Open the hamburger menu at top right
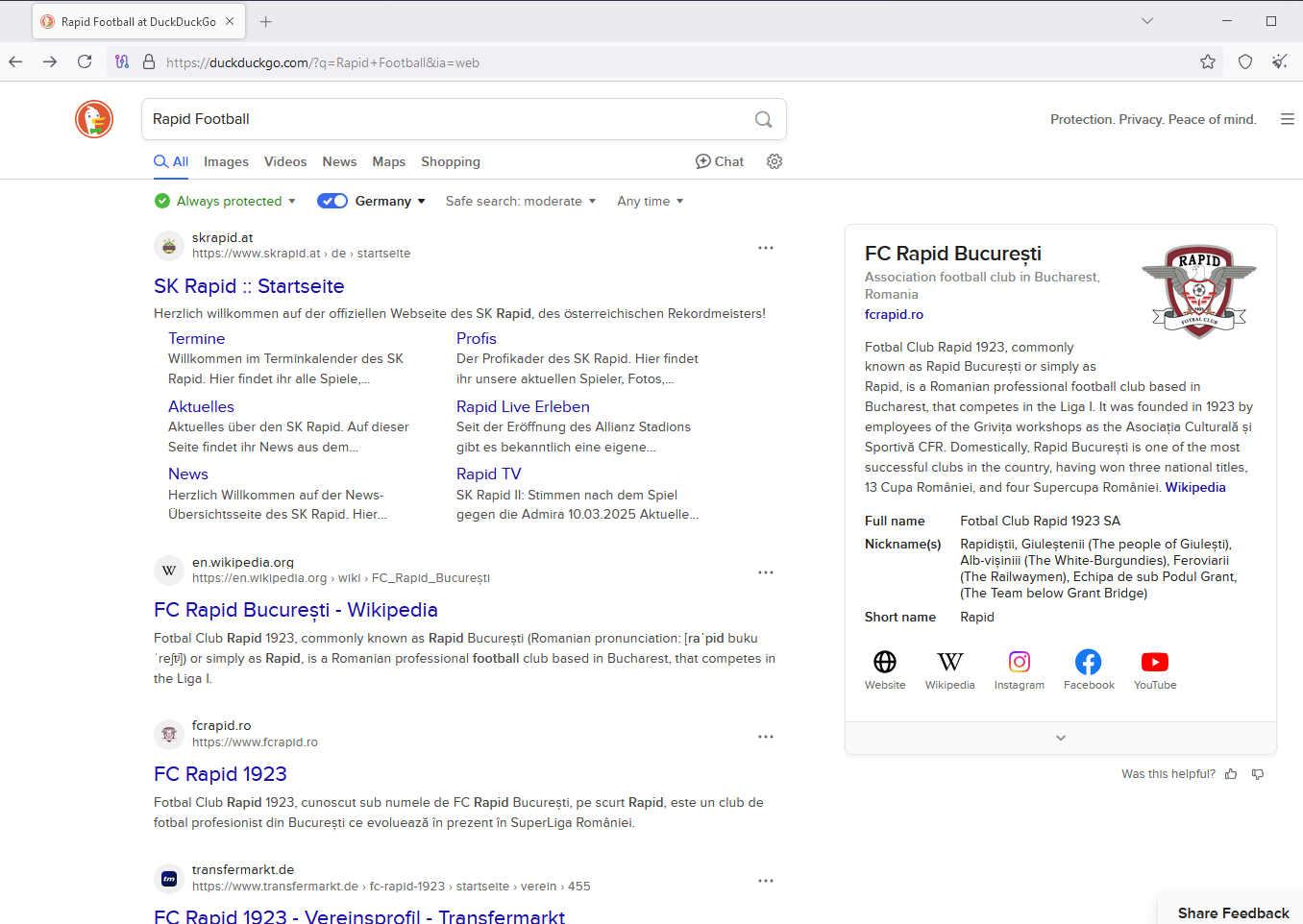 click(1288, 119)
